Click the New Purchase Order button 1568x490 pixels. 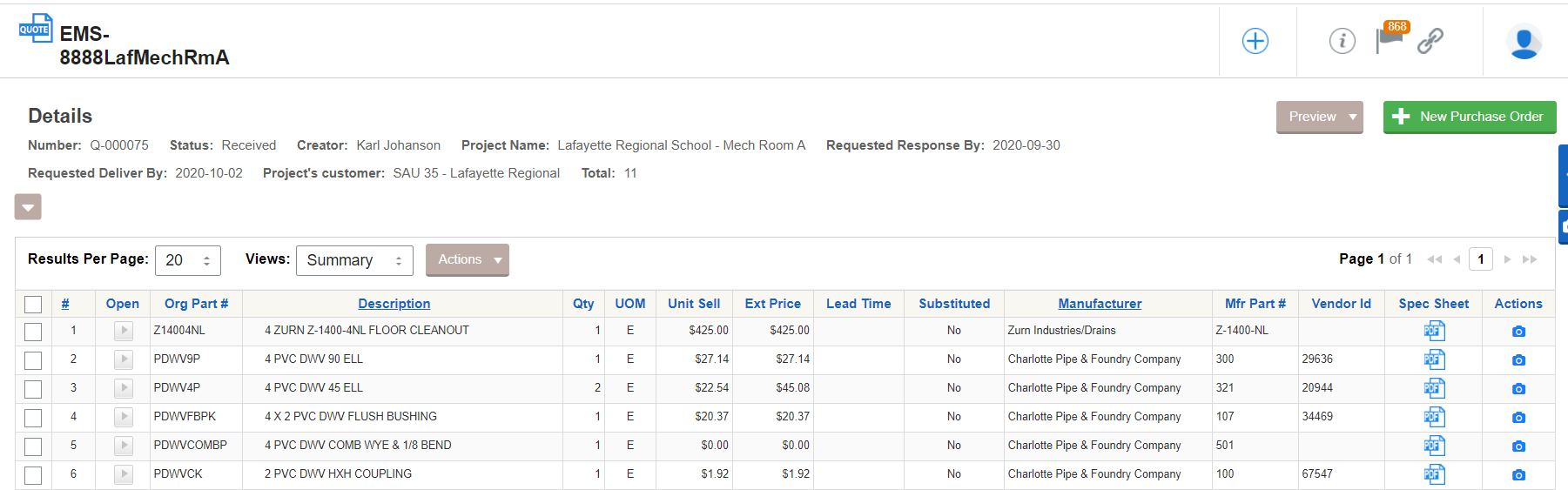tap(1470, 117)
